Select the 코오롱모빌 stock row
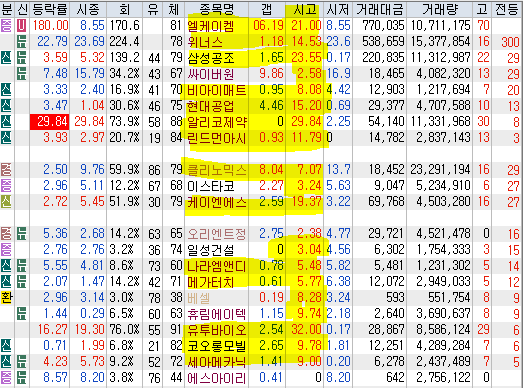Image resolution: width=523 pixels, height=388 pixels. (x=262, y=345)
